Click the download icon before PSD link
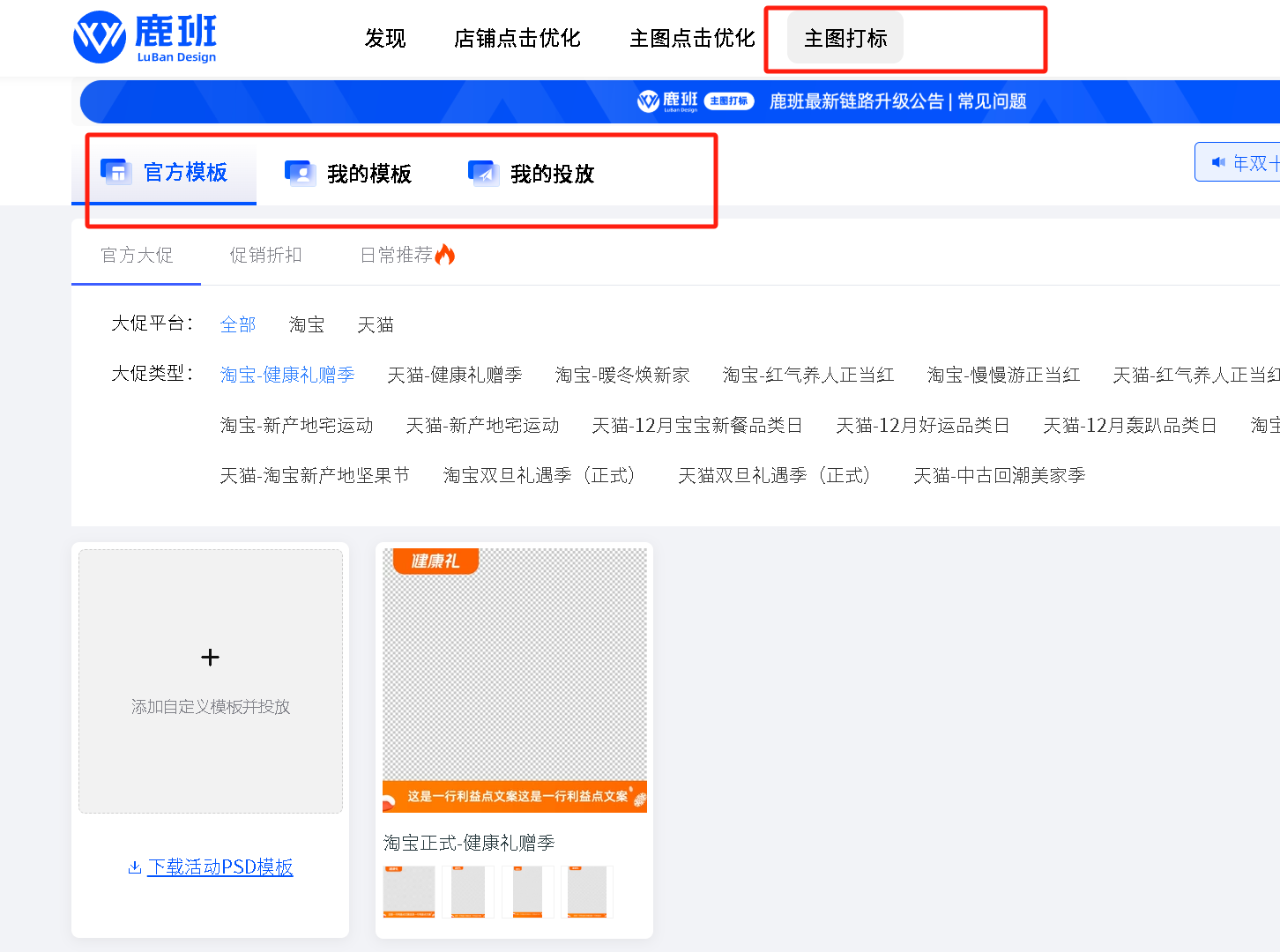 click(x=135, y=867)
